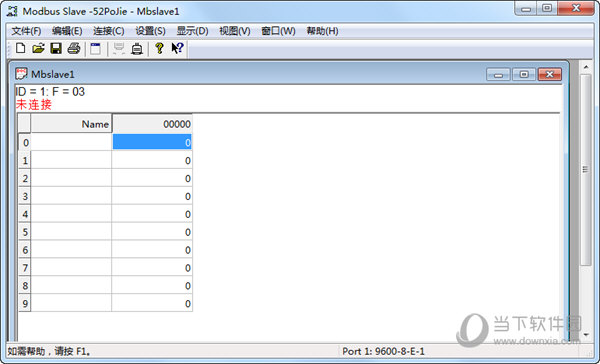This screenshot has height=364, width=600.
Task: Open a file using the folder icon
Action: point(38,49)
